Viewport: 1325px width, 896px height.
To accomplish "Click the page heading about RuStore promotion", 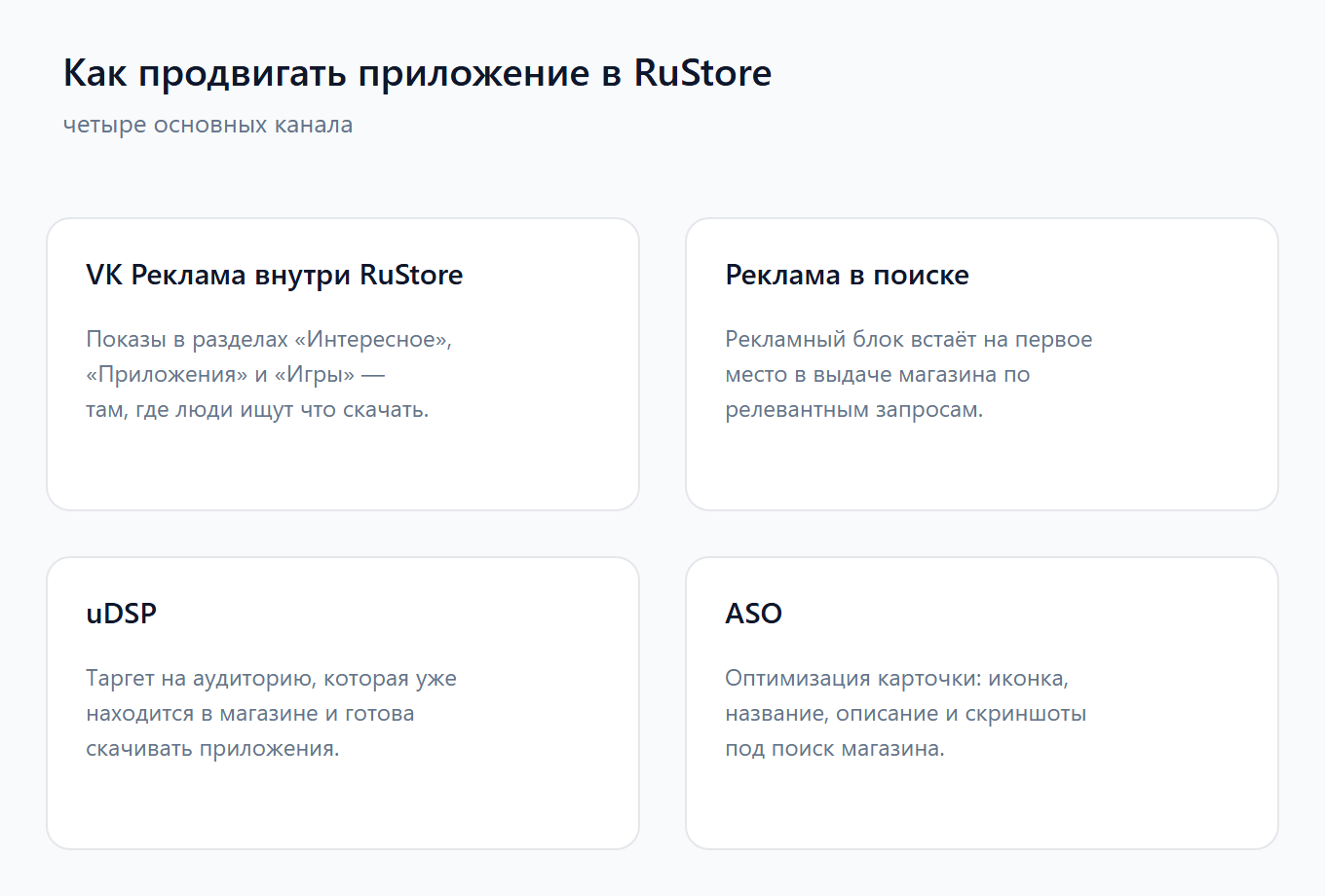I will [417, 73].
